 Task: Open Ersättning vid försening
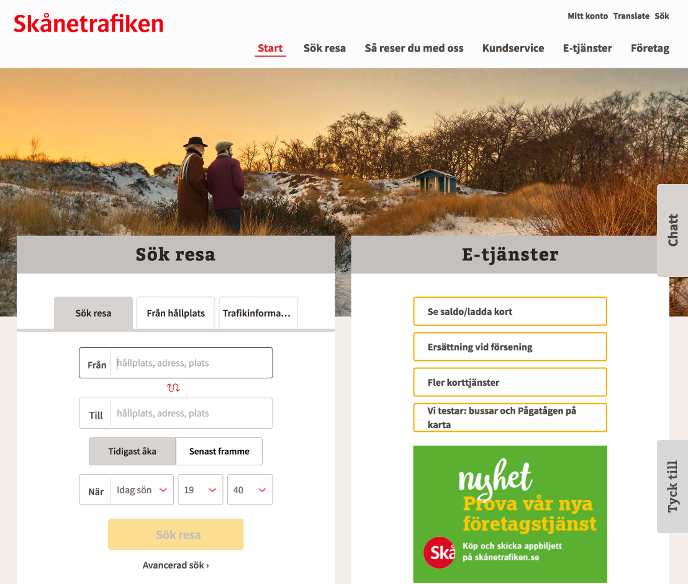tap(510, 347)
